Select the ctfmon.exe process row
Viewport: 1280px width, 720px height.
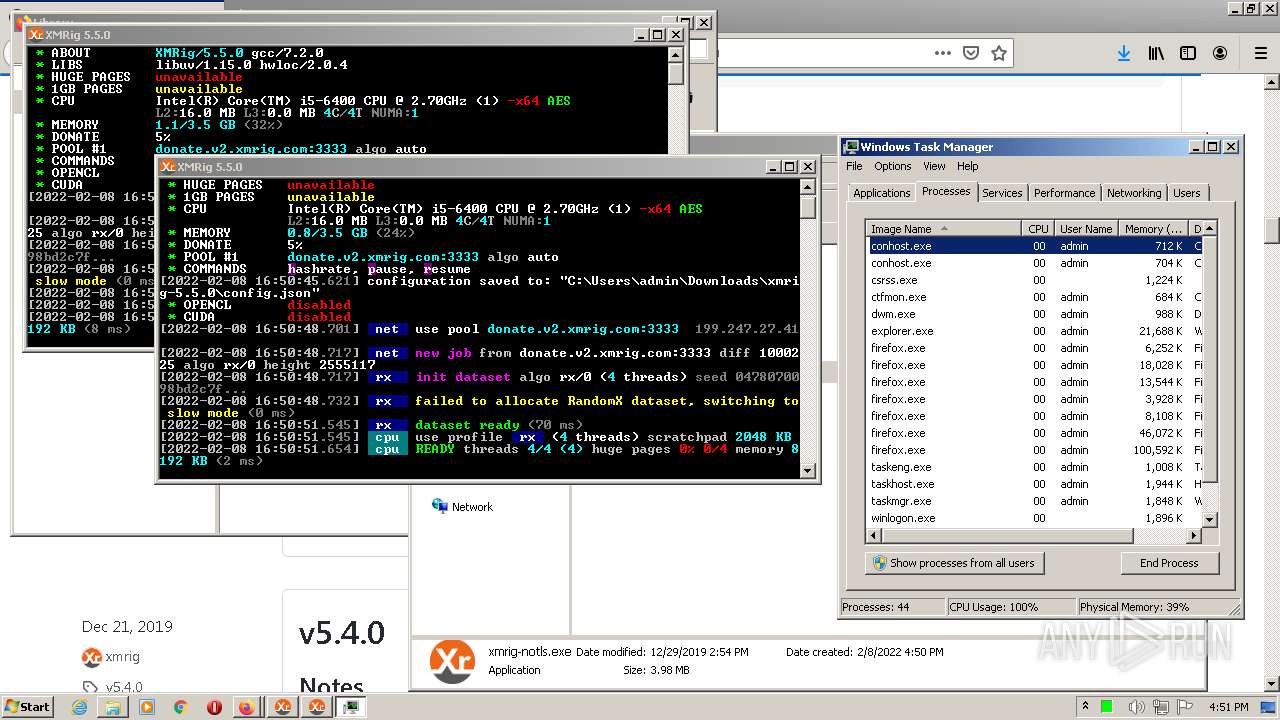(x=1033, y=297)
